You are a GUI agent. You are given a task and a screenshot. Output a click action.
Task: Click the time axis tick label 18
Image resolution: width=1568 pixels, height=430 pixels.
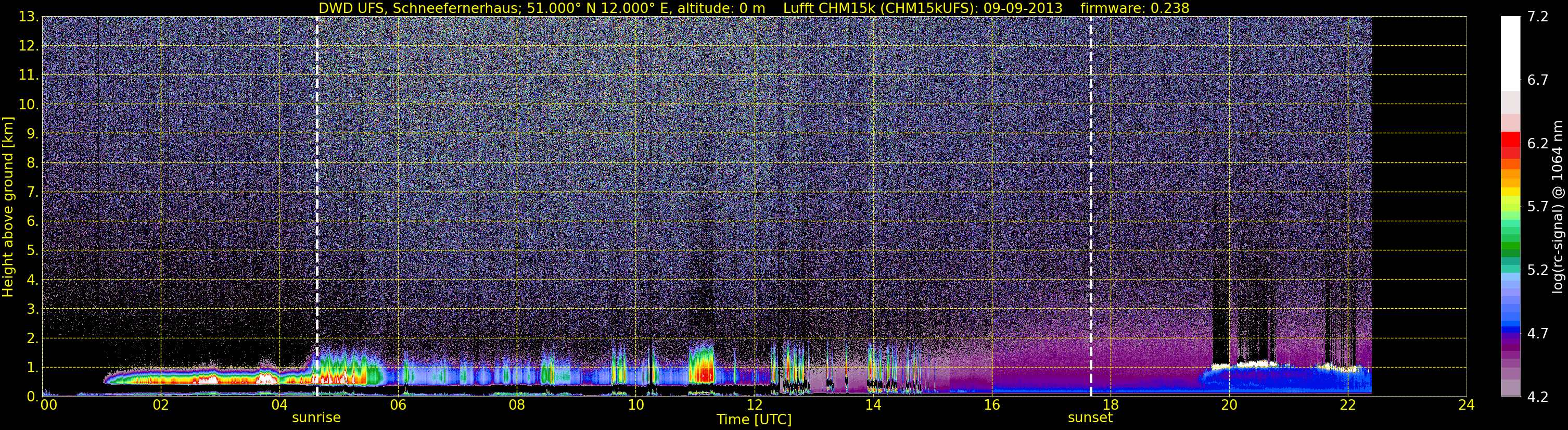1110,405
